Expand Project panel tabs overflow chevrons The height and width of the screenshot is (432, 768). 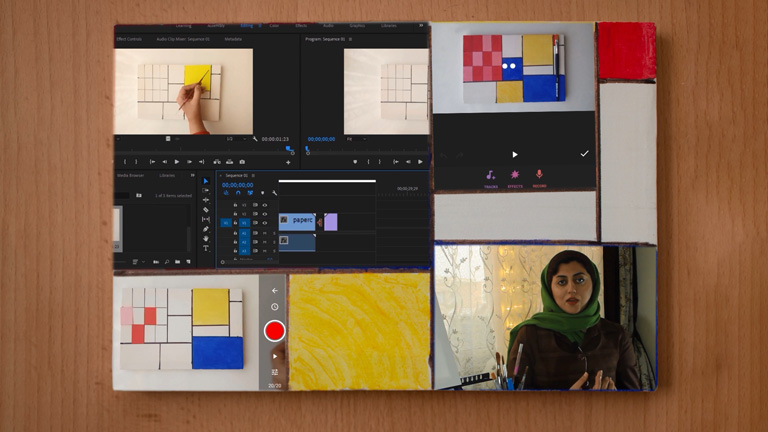coord(192,175)
